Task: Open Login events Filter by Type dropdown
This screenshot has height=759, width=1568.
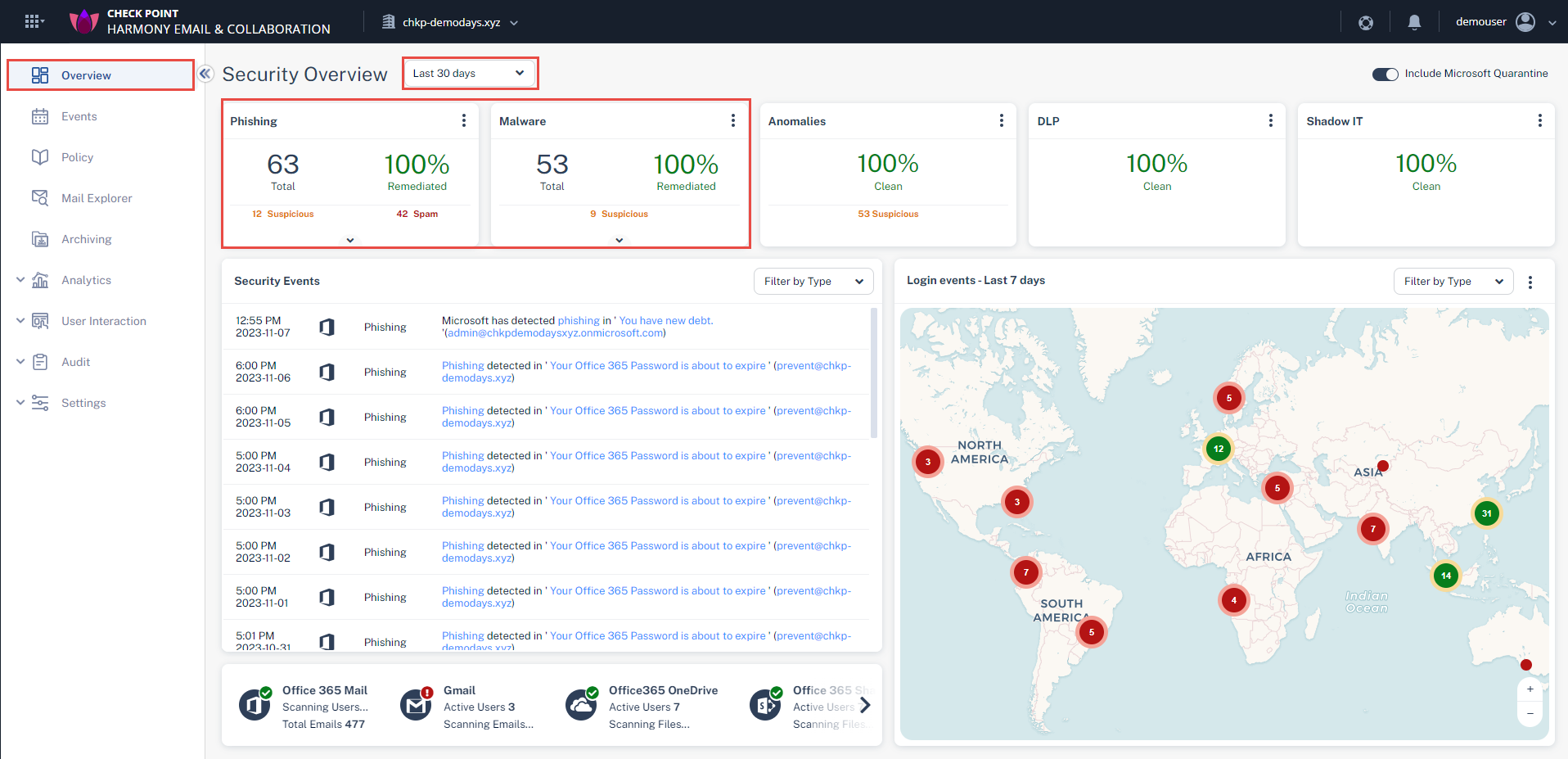Action: [x=1453, y=282]
